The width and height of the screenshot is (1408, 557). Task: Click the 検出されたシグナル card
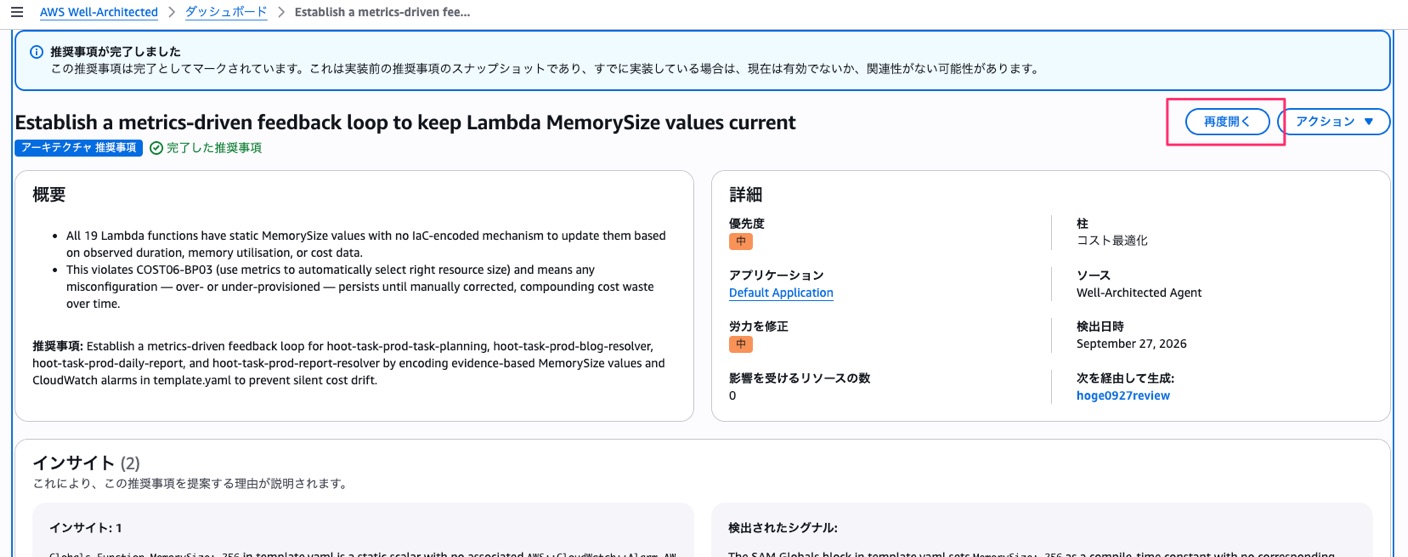pos(1042,530)
